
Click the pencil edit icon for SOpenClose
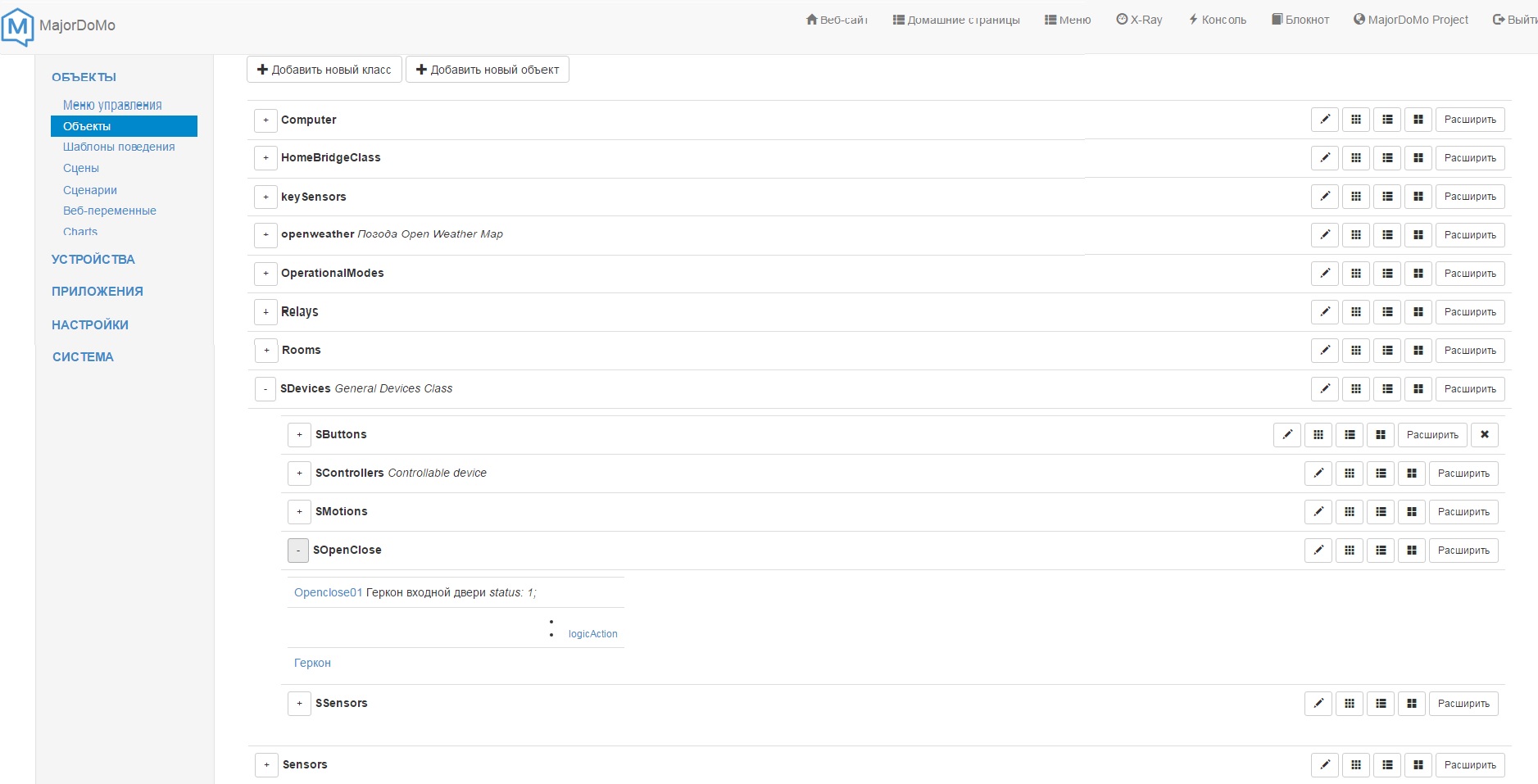click(x=1318, y=551)
